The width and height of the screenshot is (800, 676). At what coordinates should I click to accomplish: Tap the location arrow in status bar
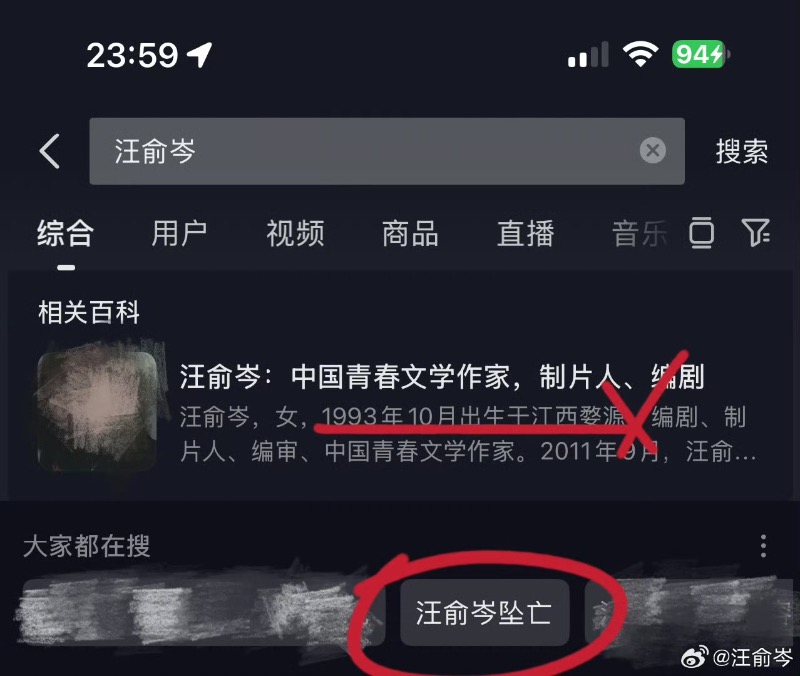coord(199,55)
